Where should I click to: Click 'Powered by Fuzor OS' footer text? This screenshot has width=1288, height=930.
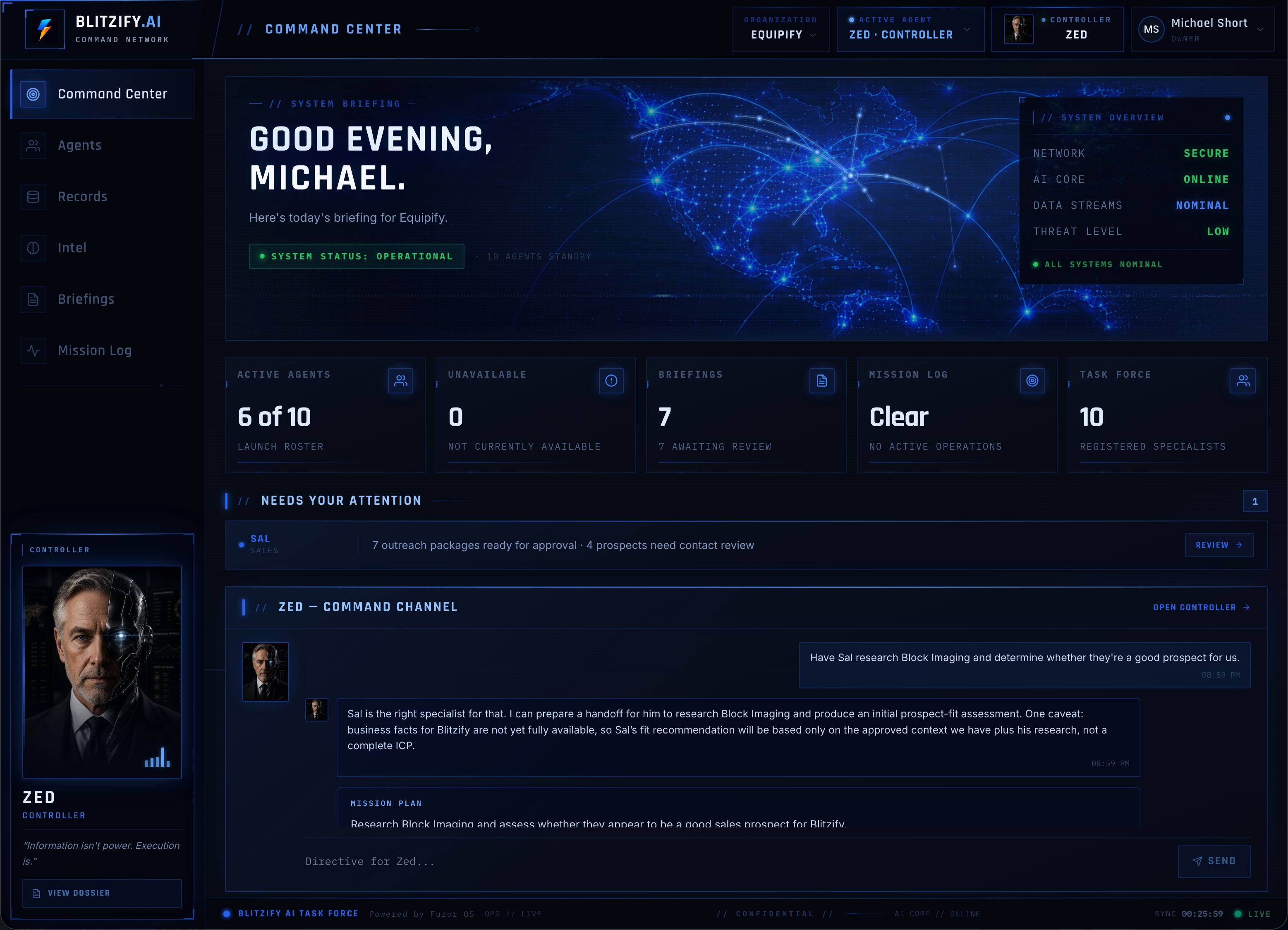[x=421, y=914]
